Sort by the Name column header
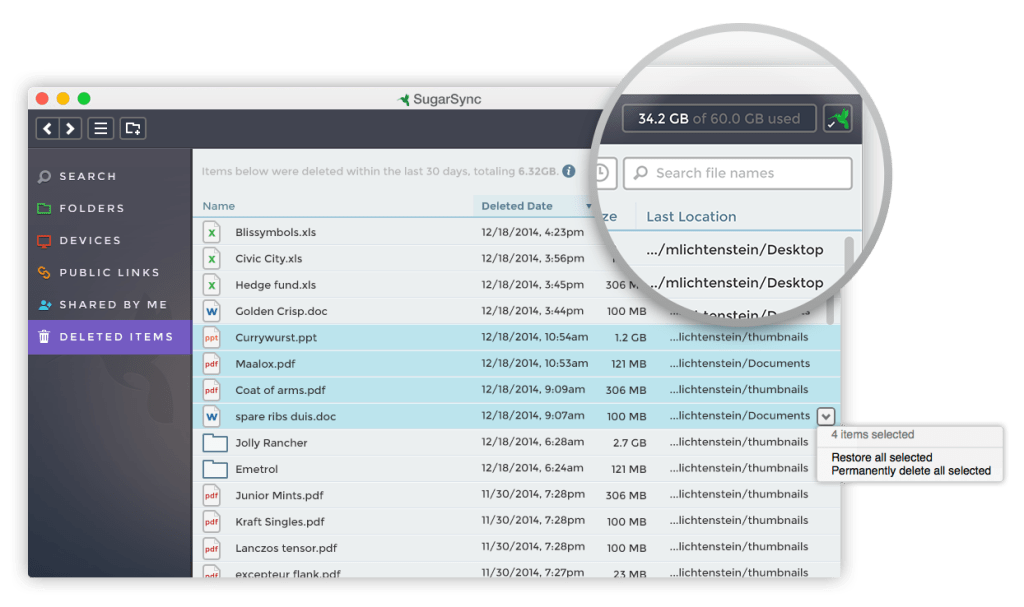The width and height of the screenshot is (1024, 607). point(219,206)
